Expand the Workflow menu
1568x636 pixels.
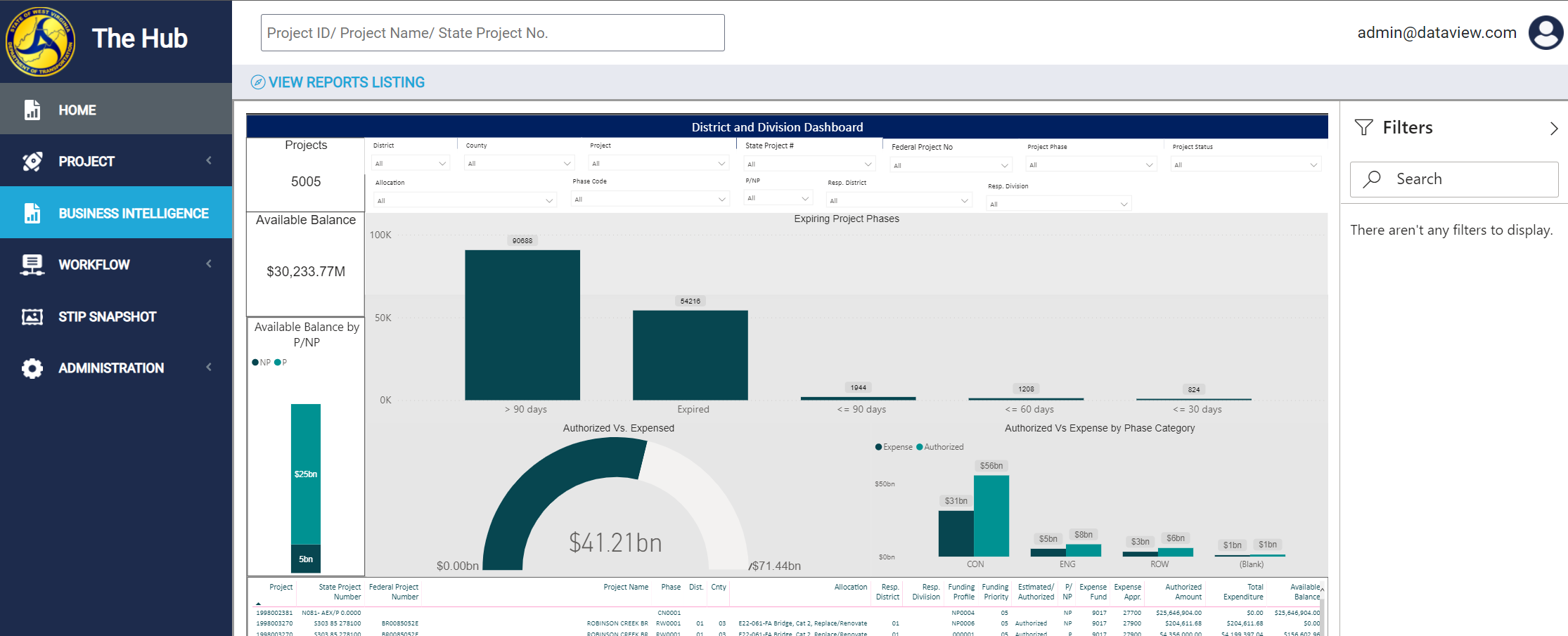tap(209, 264)
